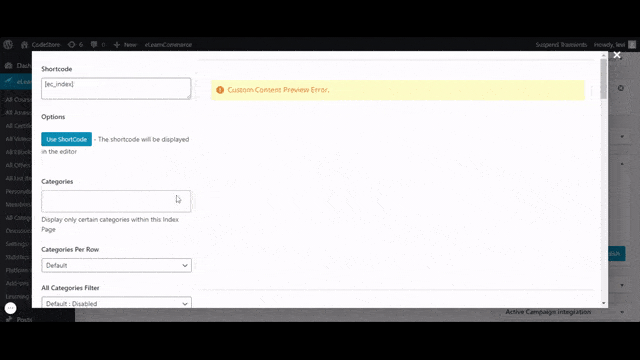Click the CodeStore home icon

tap(24, 44)
